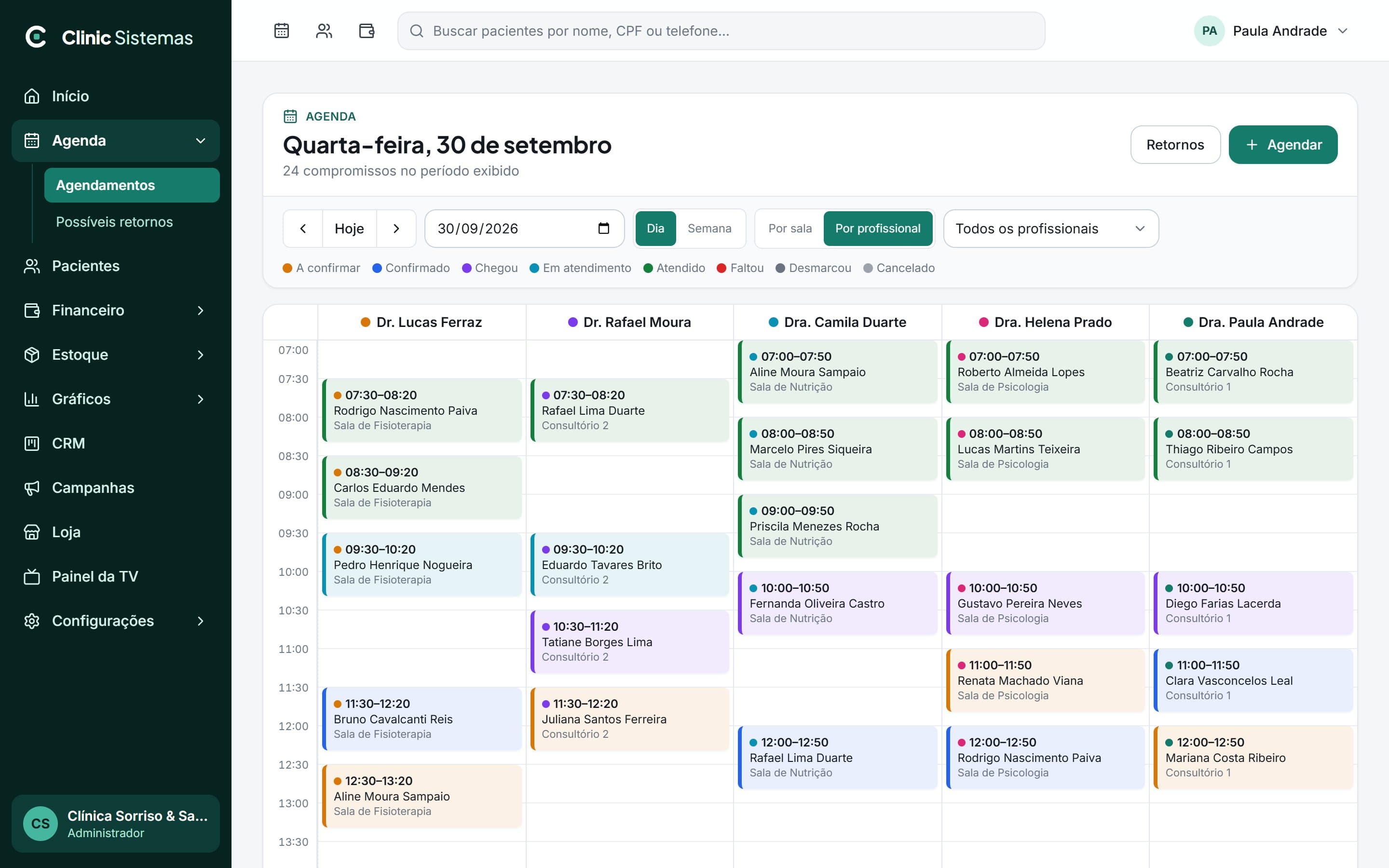This screenshot has height=868, width=1389.
Task: Click the CRM board icon
Action: 32,443
